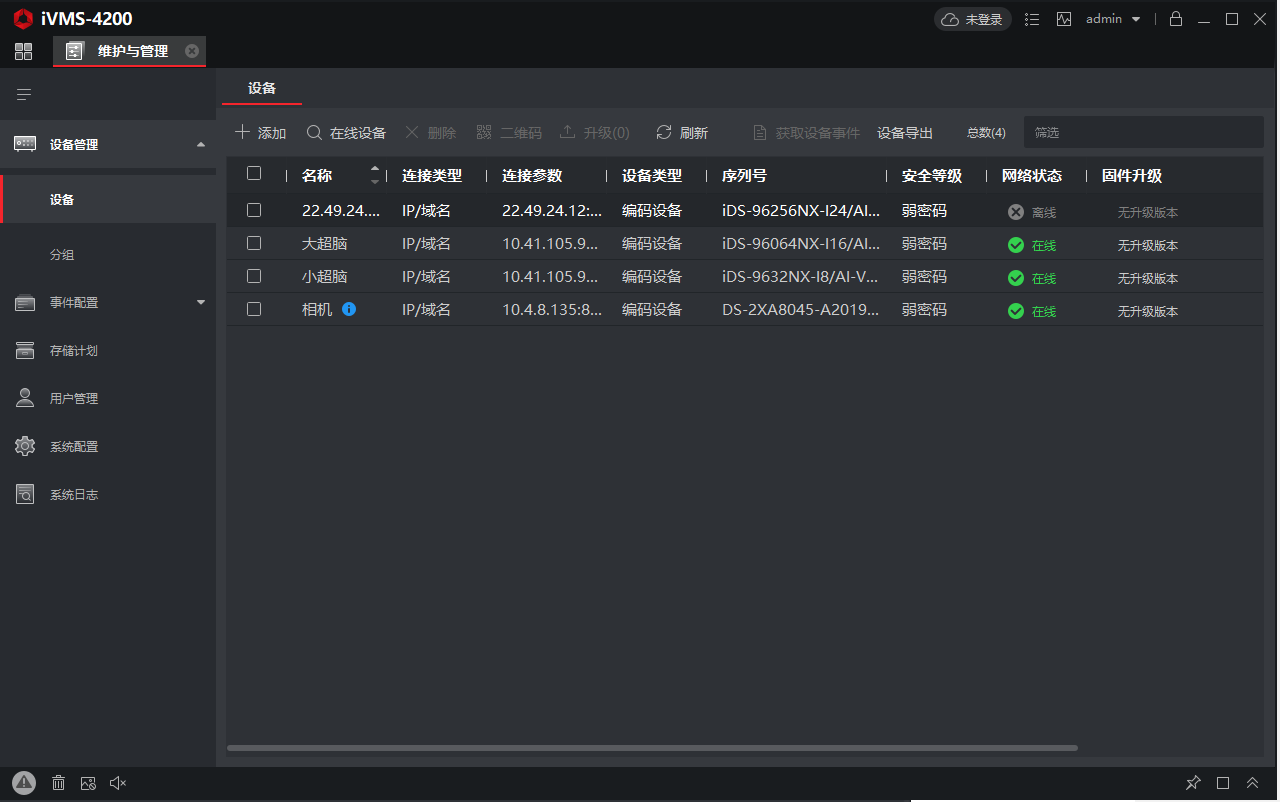The width and height of the screenshot is (1280, 802).
Task: Click the pin icon in bottom right
Action: click(1192, 783)
